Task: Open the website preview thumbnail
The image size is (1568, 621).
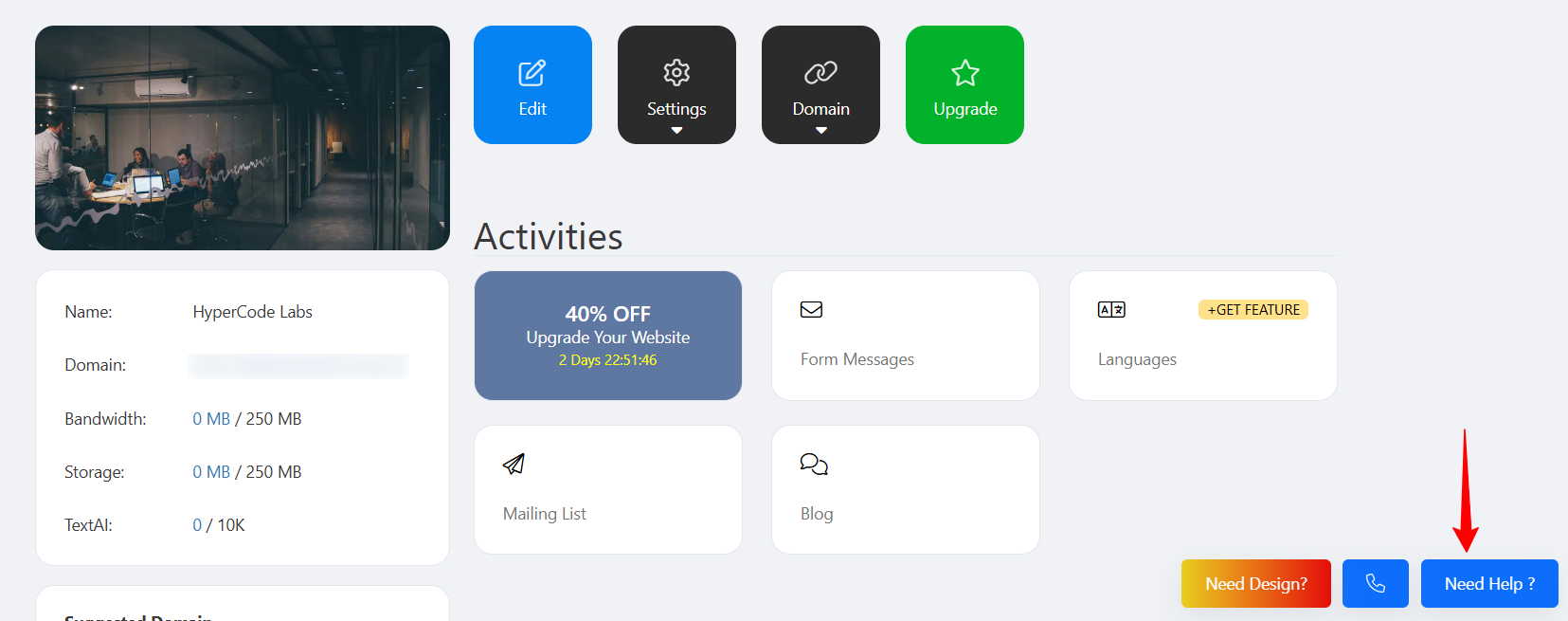Action: [x=243, y=137]
